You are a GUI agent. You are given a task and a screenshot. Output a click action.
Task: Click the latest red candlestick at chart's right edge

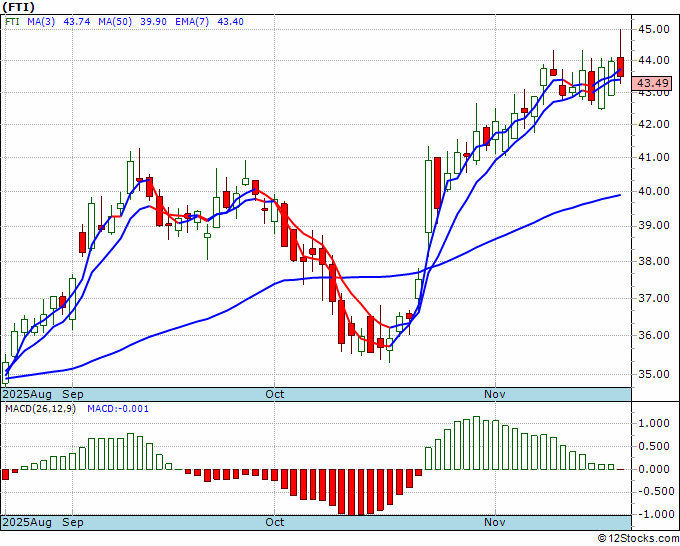coord(621,67)
